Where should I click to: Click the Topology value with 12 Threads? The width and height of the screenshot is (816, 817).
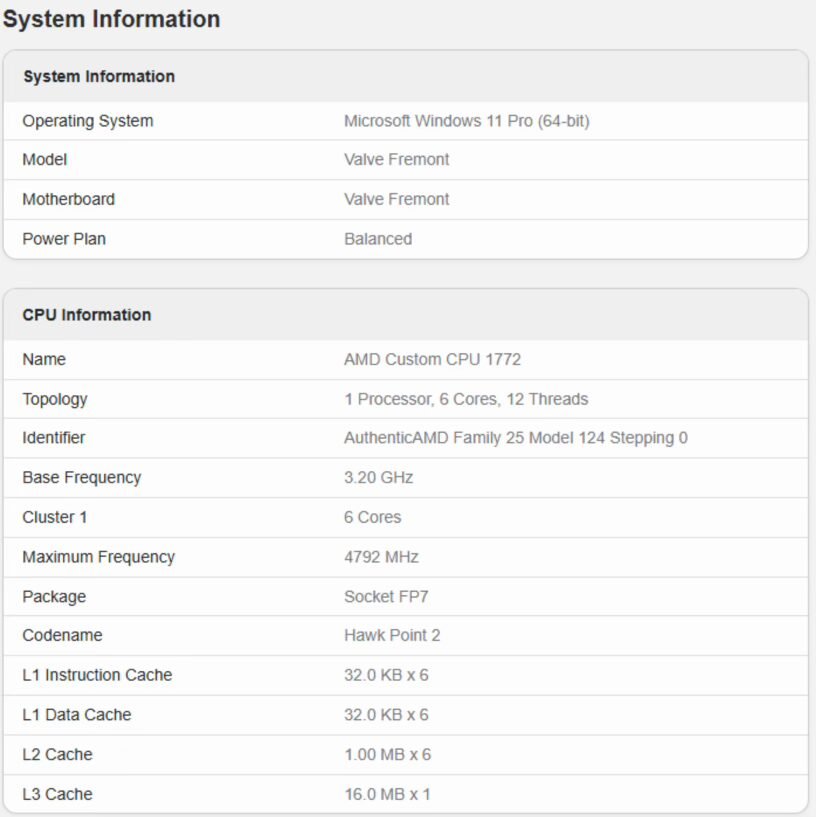tap(466, 399)
